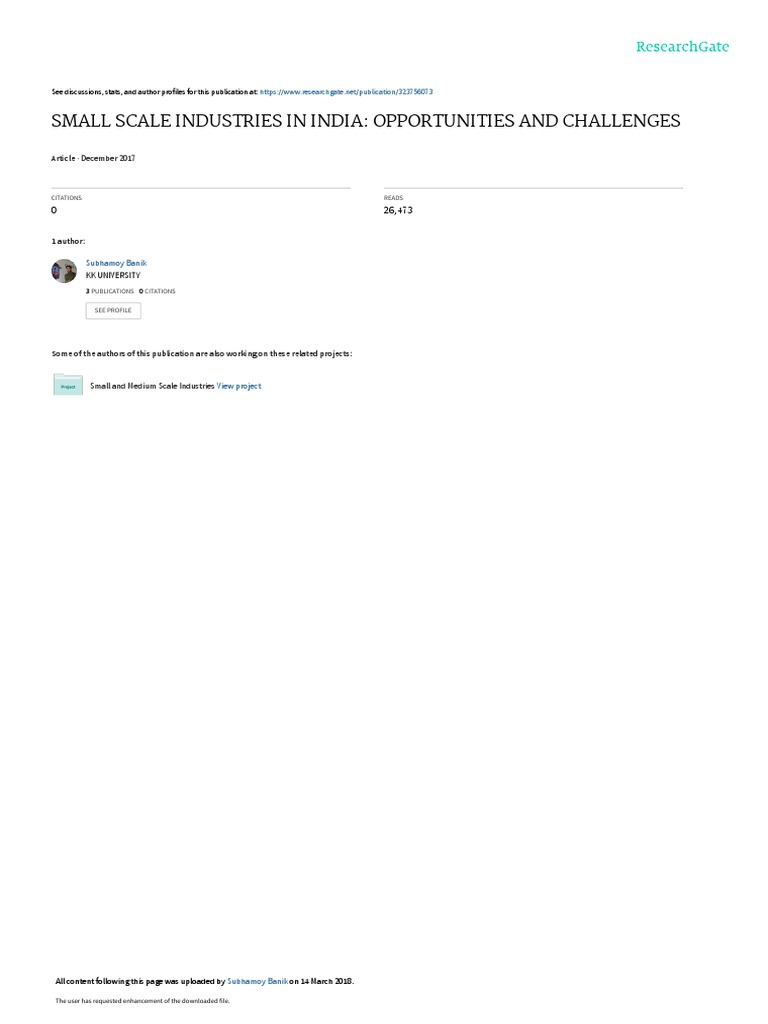Click the READS value 26,473
The image size is (768, 1024).
[x=398, y=210]
